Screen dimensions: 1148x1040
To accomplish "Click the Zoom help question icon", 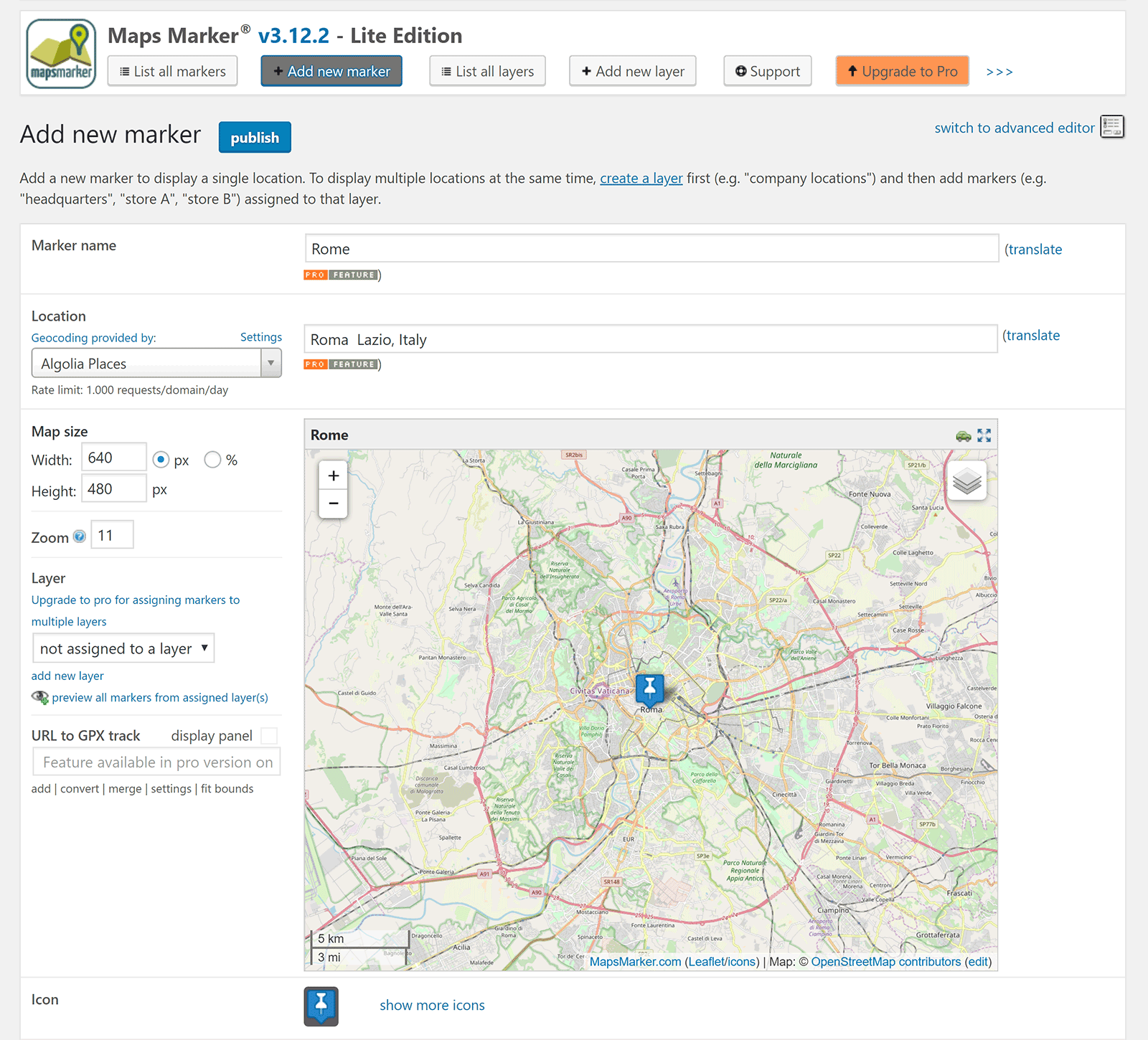I will coord(80,536).
